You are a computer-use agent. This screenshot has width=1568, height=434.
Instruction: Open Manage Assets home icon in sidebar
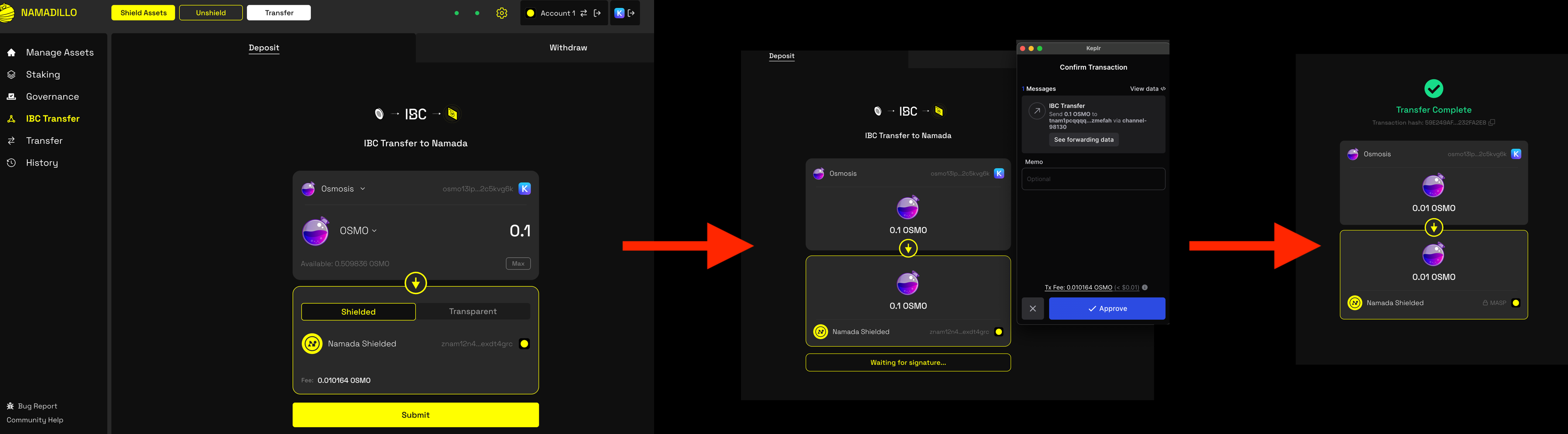(11, 53)
